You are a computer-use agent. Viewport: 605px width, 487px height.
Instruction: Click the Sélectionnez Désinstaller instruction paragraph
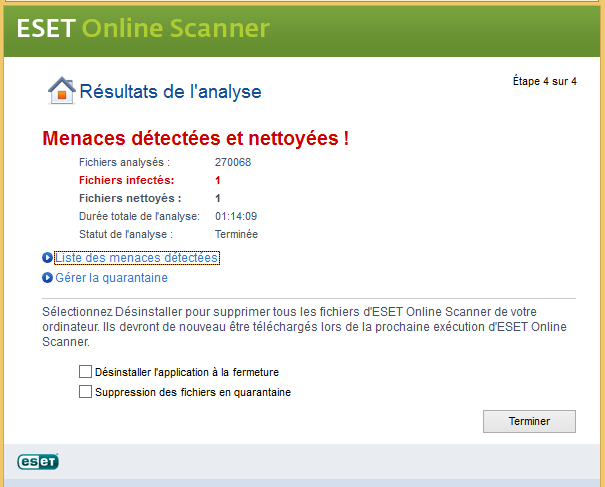tap(304, 326)
